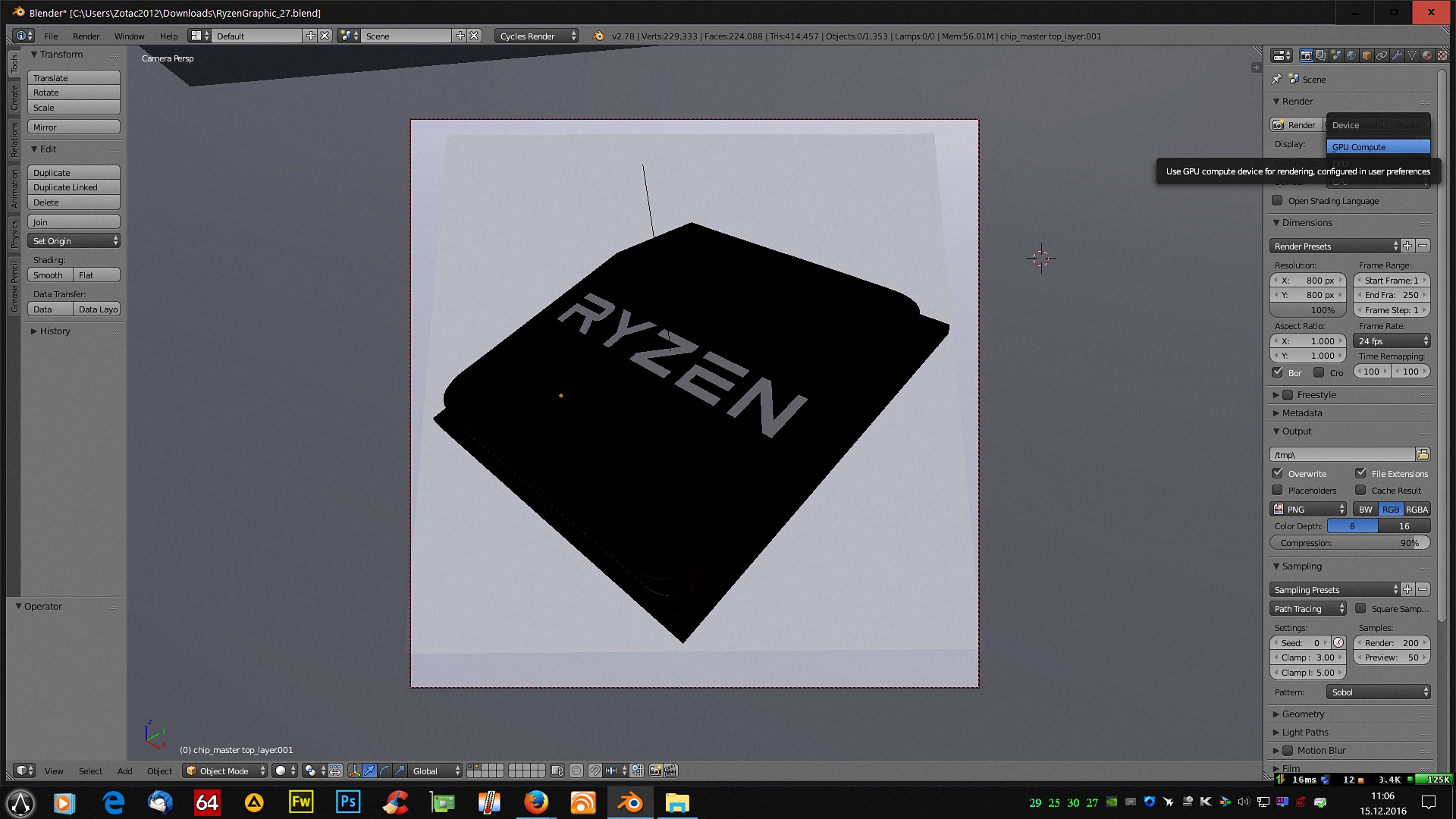The image size is (1456, 819).
Task: Open the Modifiers wrench icon tab
Action: [x=1397, y=55]
